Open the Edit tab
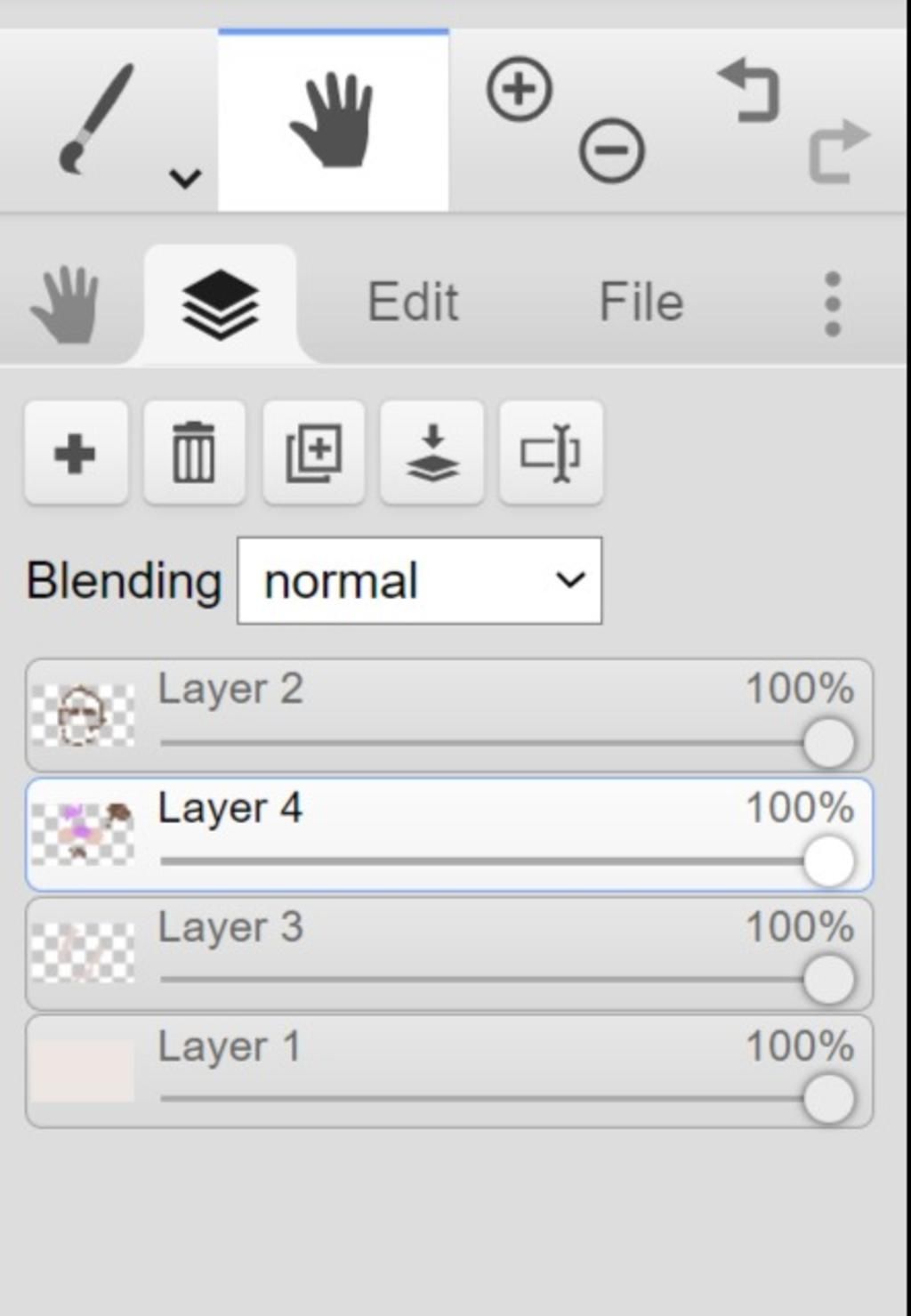Screen dimensions: 911x1316 coord(413,302)
